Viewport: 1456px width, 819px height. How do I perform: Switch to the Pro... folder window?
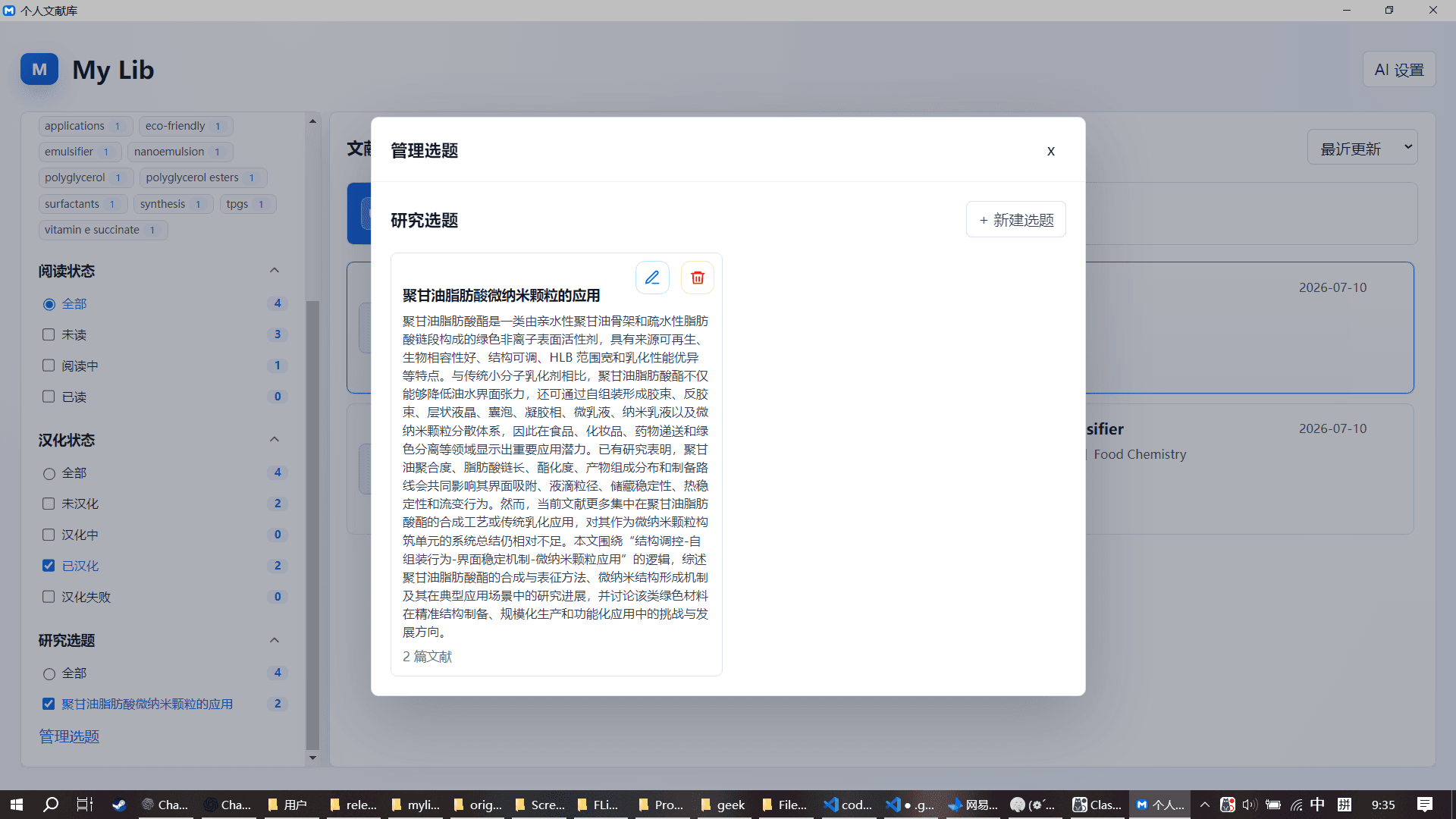662,805
